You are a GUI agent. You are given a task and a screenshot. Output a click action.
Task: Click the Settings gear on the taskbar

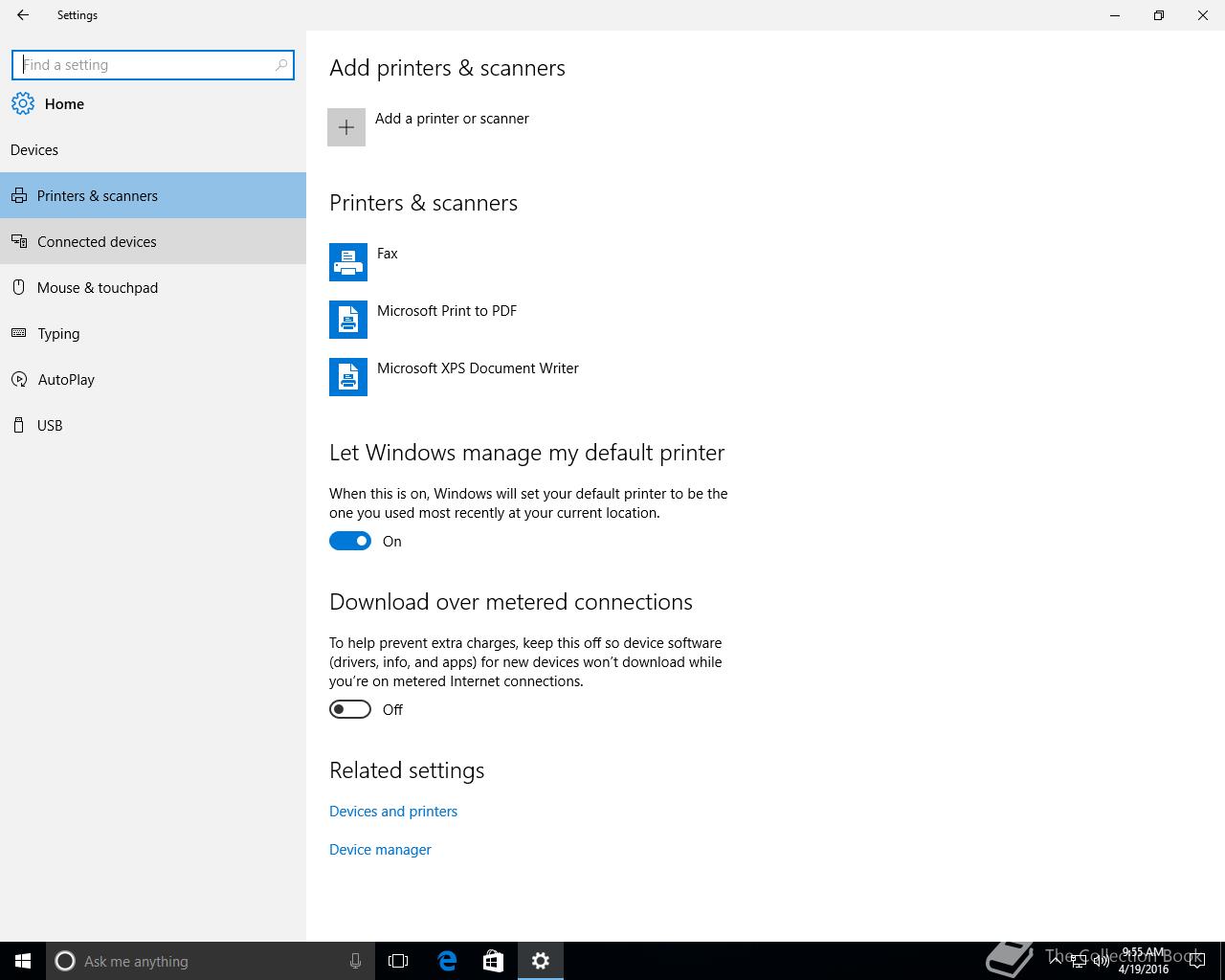pyautogui.click(x=541, y=961)
